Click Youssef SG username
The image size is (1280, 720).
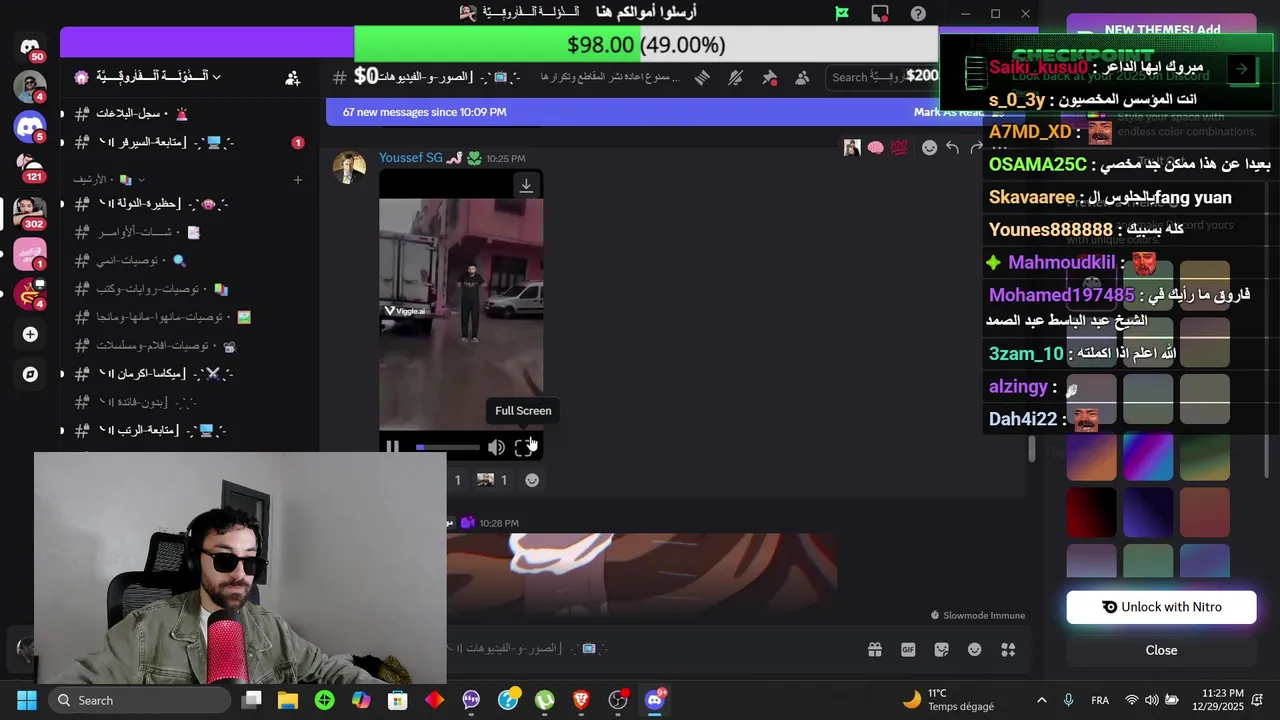(x=410, y=158)
